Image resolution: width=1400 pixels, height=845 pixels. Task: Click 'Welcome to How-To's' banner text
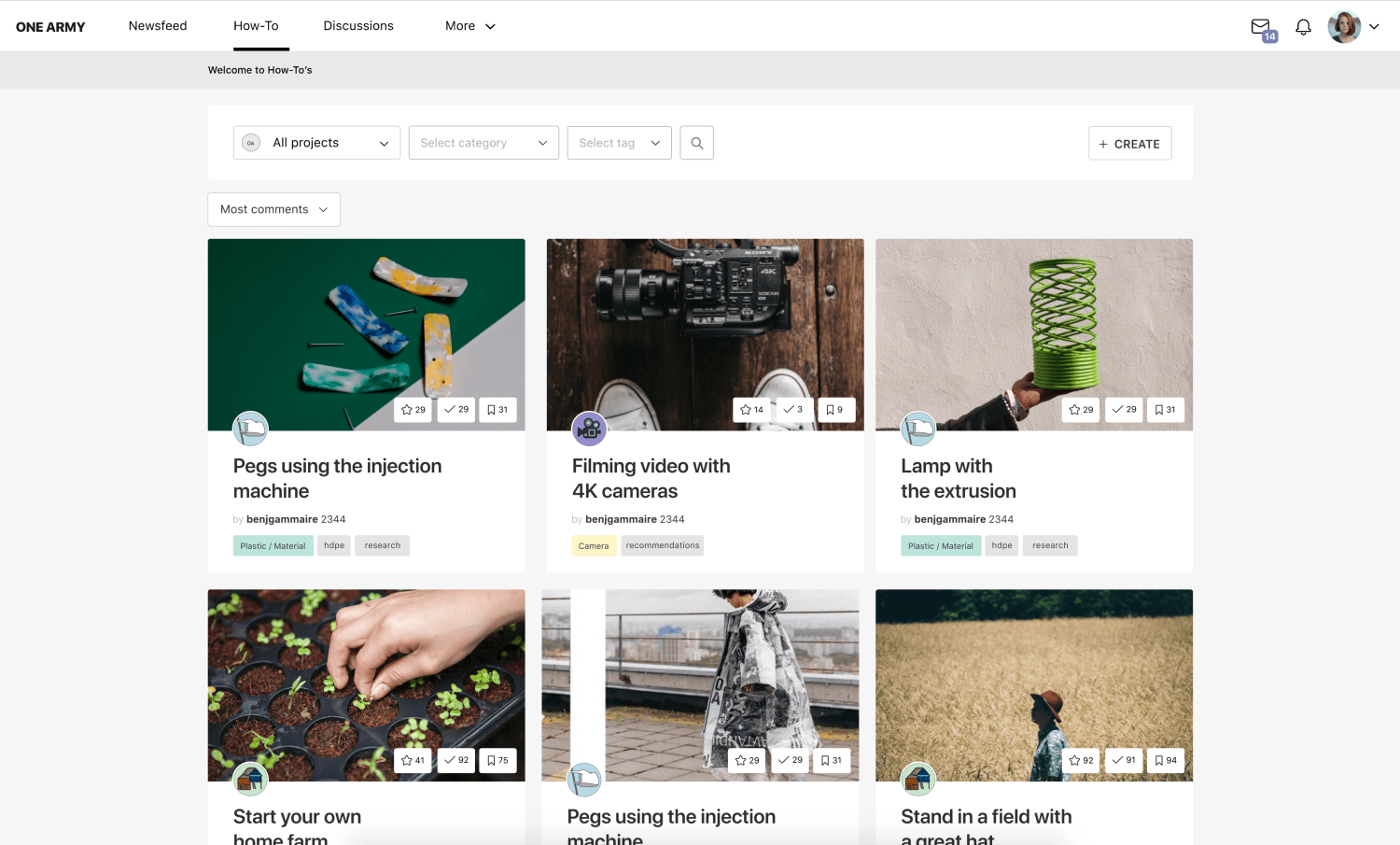coord(259,70)
